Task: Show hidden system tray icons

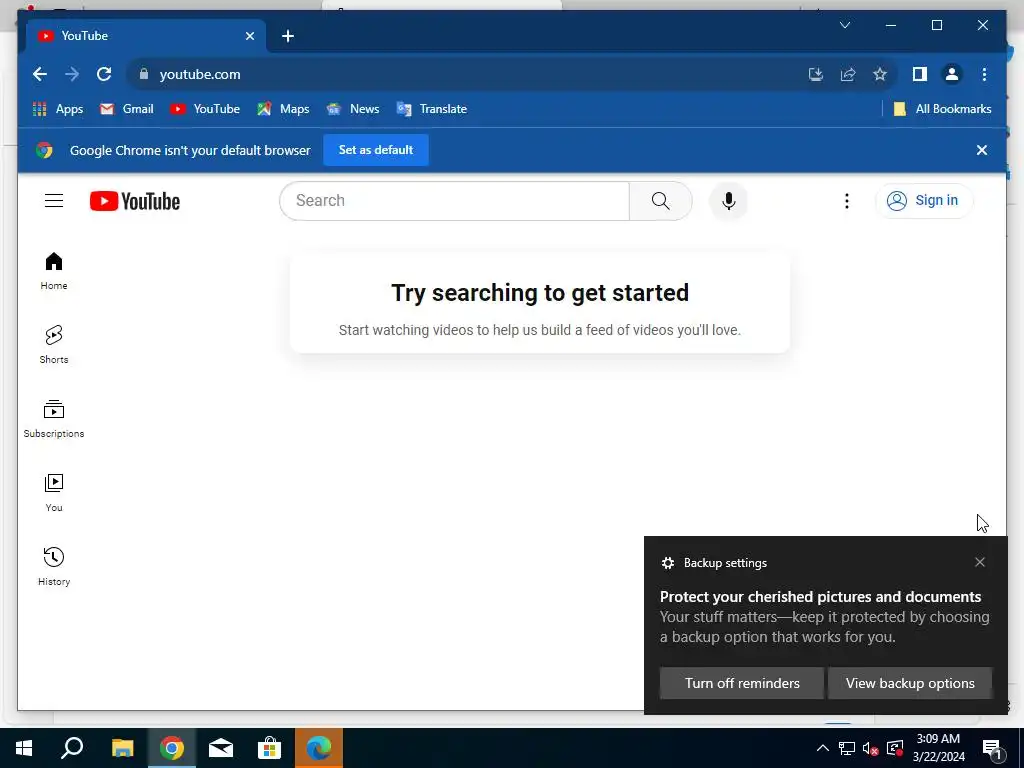Action: 823,748
